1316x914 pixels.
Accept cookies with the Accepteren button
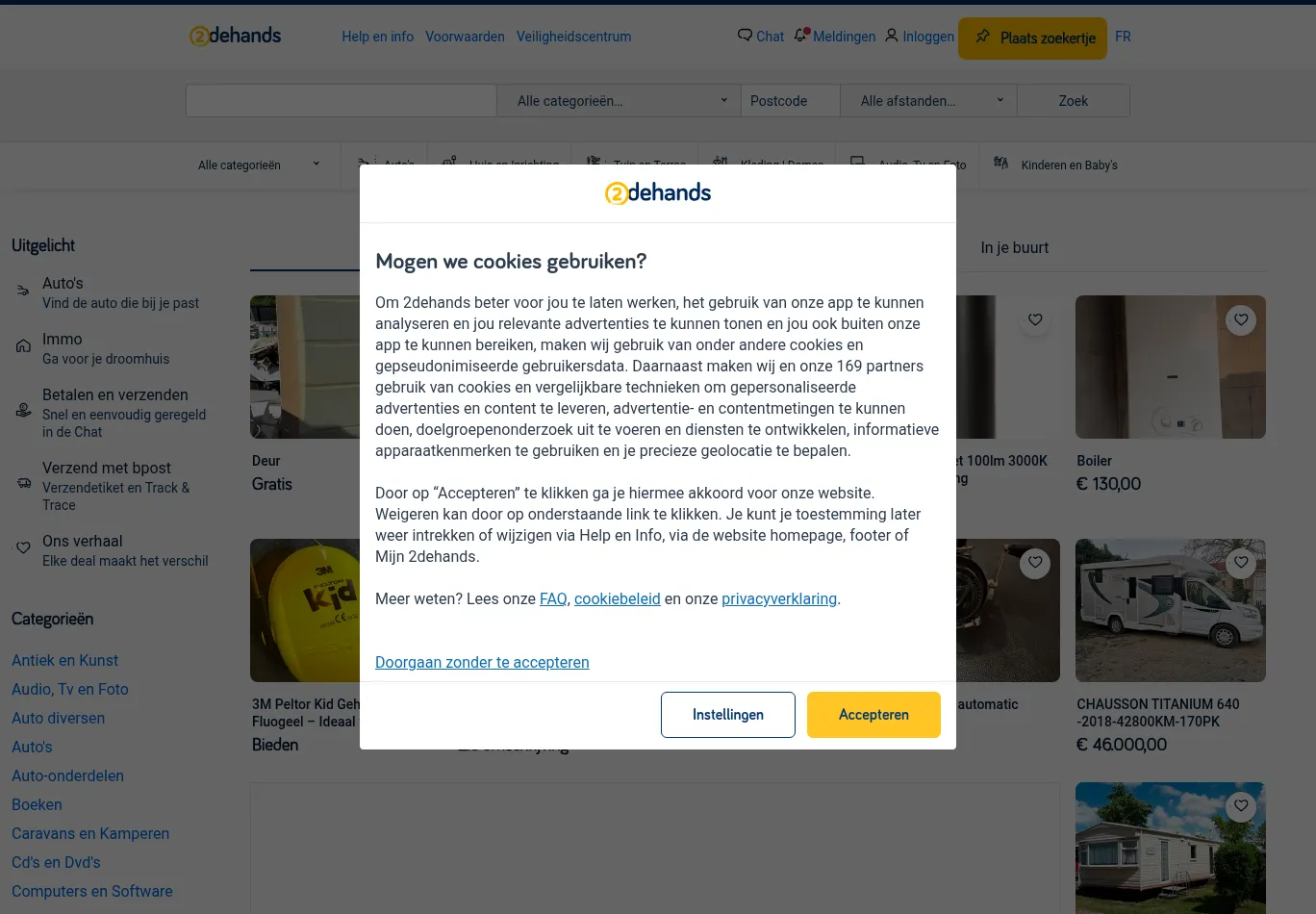coord(873,715)
